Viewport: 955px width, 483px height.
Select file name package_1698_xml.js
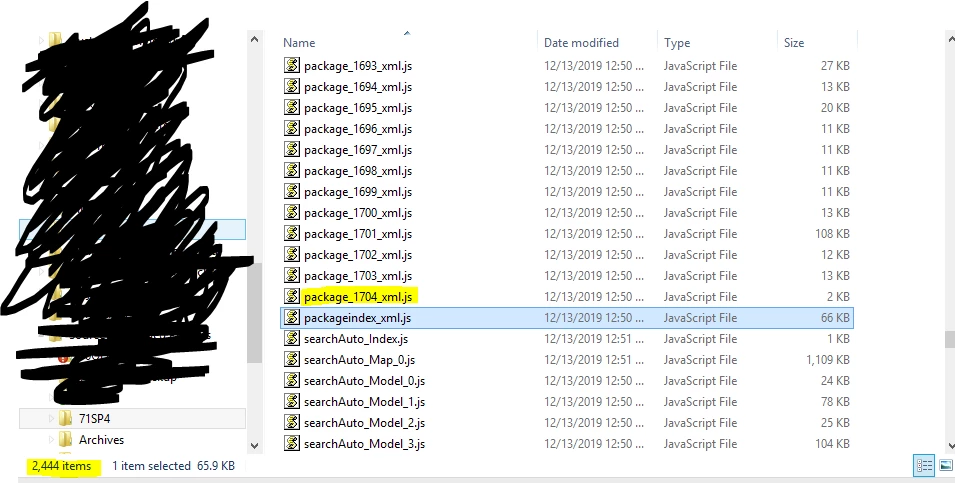tap(358, 171)
